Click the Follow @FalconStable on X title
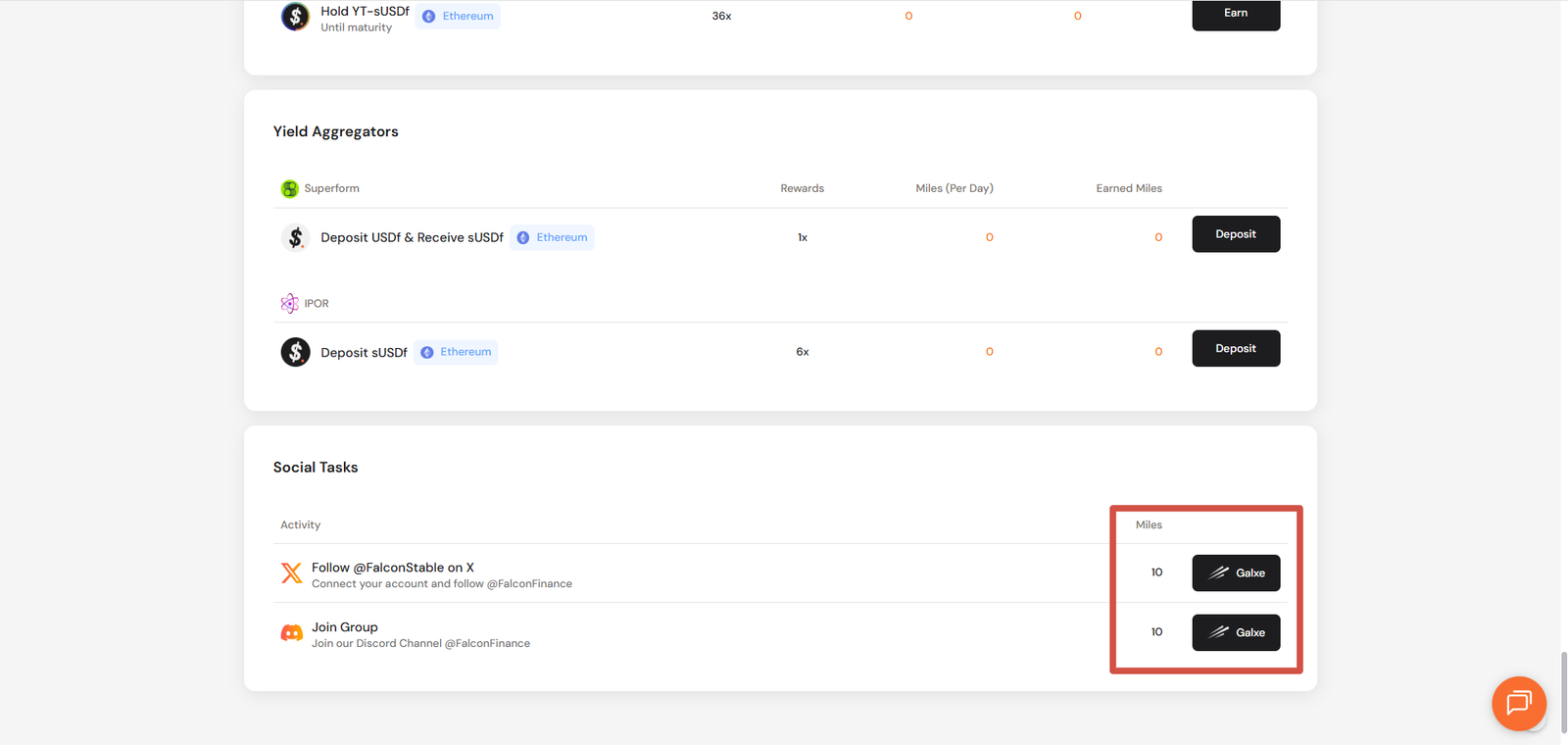The height and width of the screenshot is (745, 1568). tap(392, 568)
